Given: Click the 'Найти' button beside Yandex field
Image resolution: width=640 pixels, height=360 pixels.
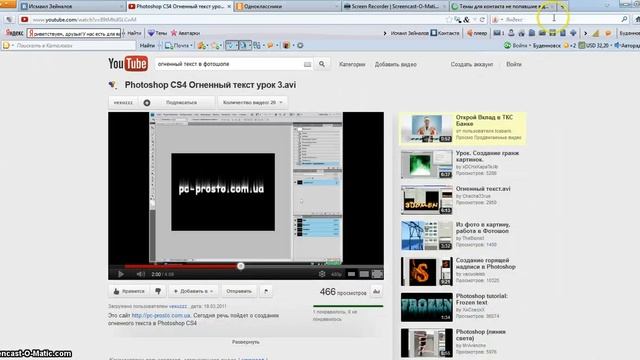Looking at the screenshot, I should coord(134,33).
